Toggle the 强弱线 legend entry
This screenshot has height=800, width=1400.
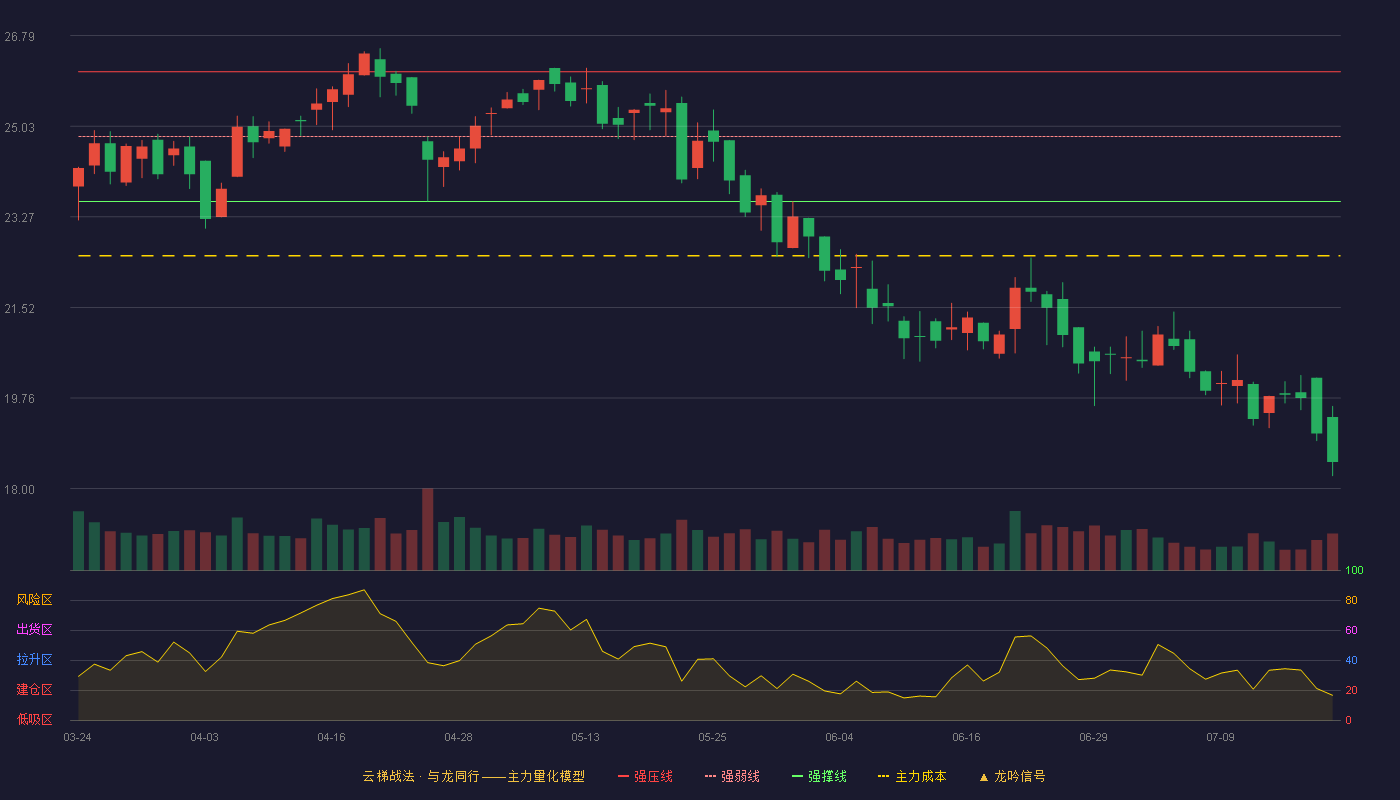click(732, 776)
